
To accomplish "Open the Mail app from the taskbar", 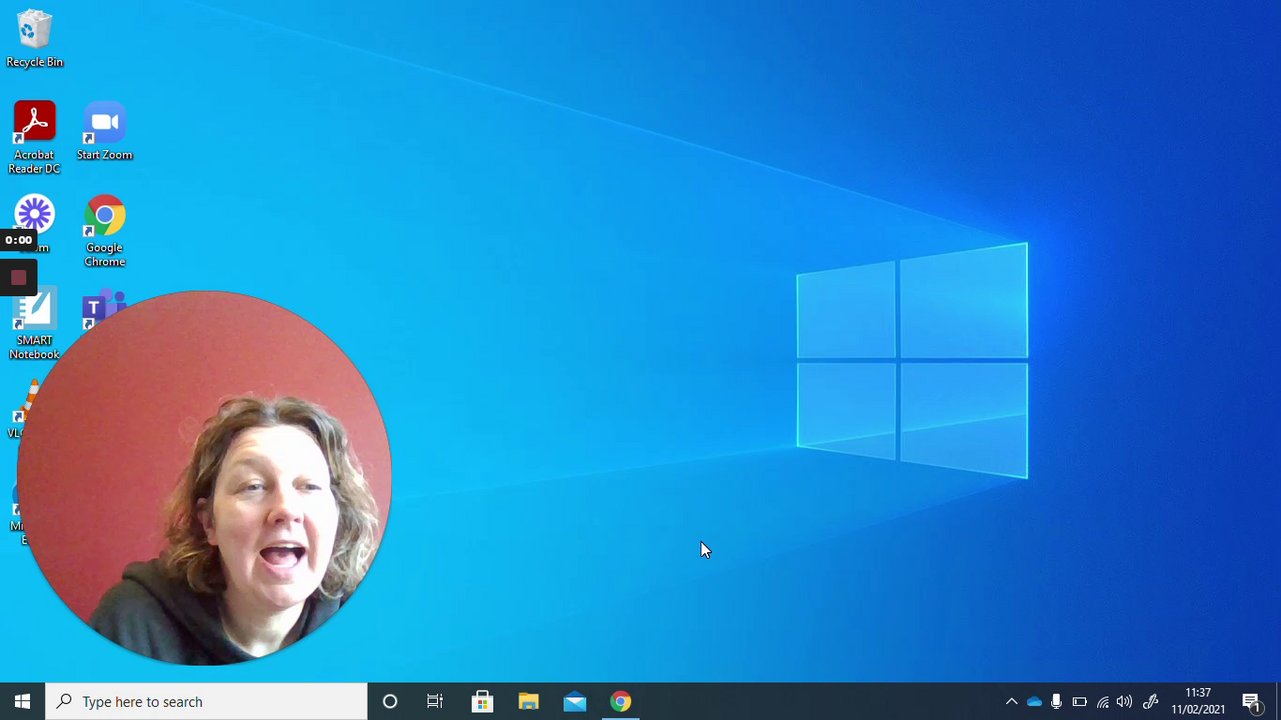I will click(574, 701).
